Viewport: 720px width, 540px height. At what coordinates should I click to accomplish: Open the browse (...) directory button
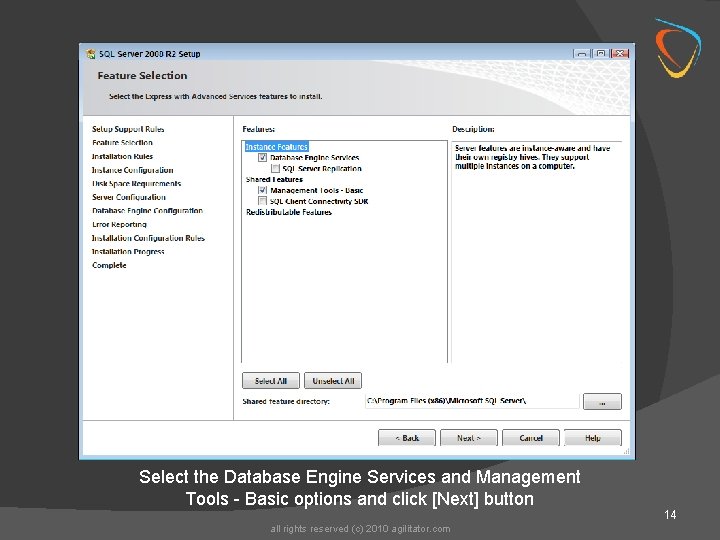pyautogui.click(x=602, y=401)
